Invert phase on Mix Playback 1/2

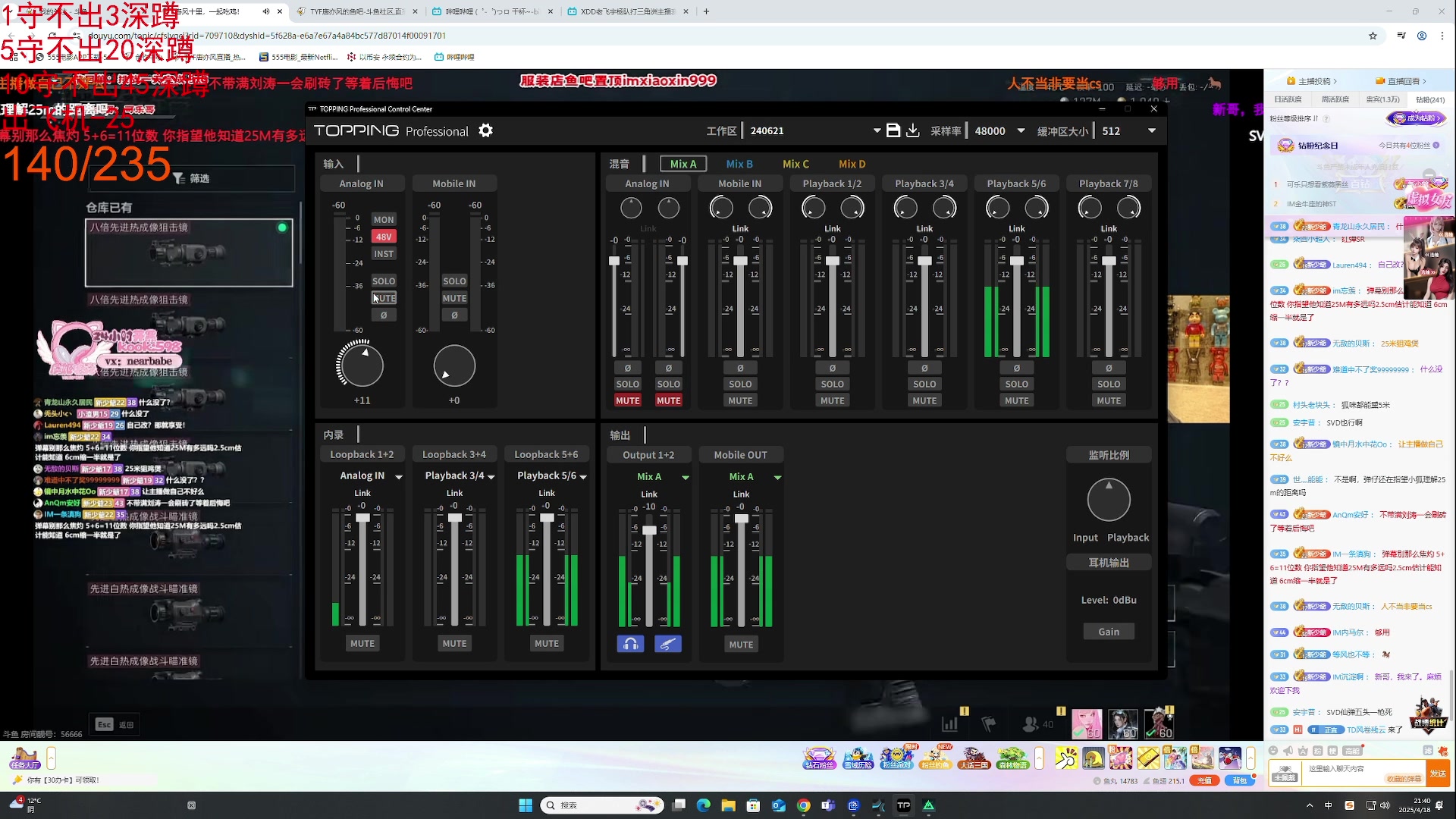click(833, 368)
